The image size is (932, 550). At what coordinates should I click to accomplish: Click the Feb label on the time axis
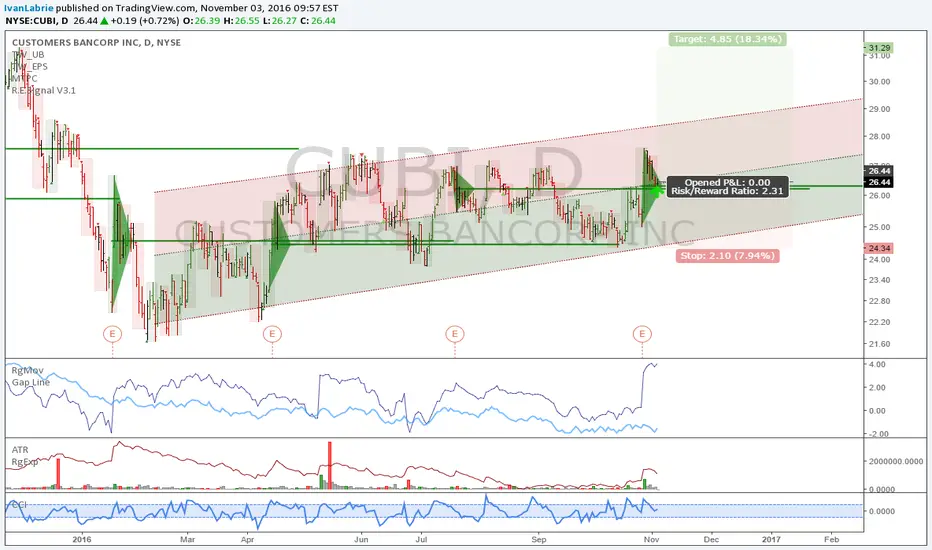832,539
